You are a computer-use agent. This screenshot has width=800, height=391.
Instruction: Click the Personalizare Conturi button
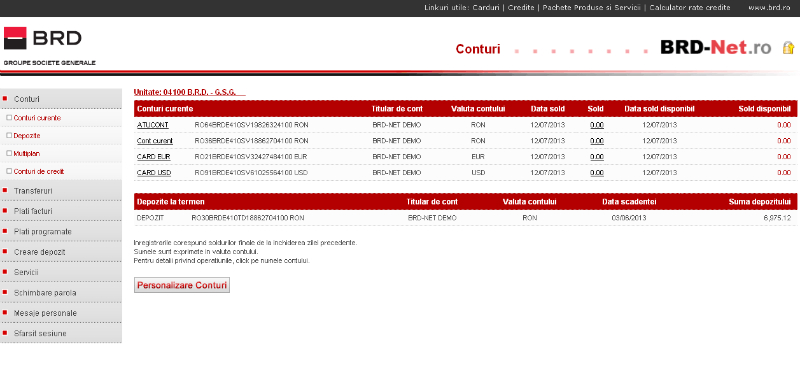(182, 285)
